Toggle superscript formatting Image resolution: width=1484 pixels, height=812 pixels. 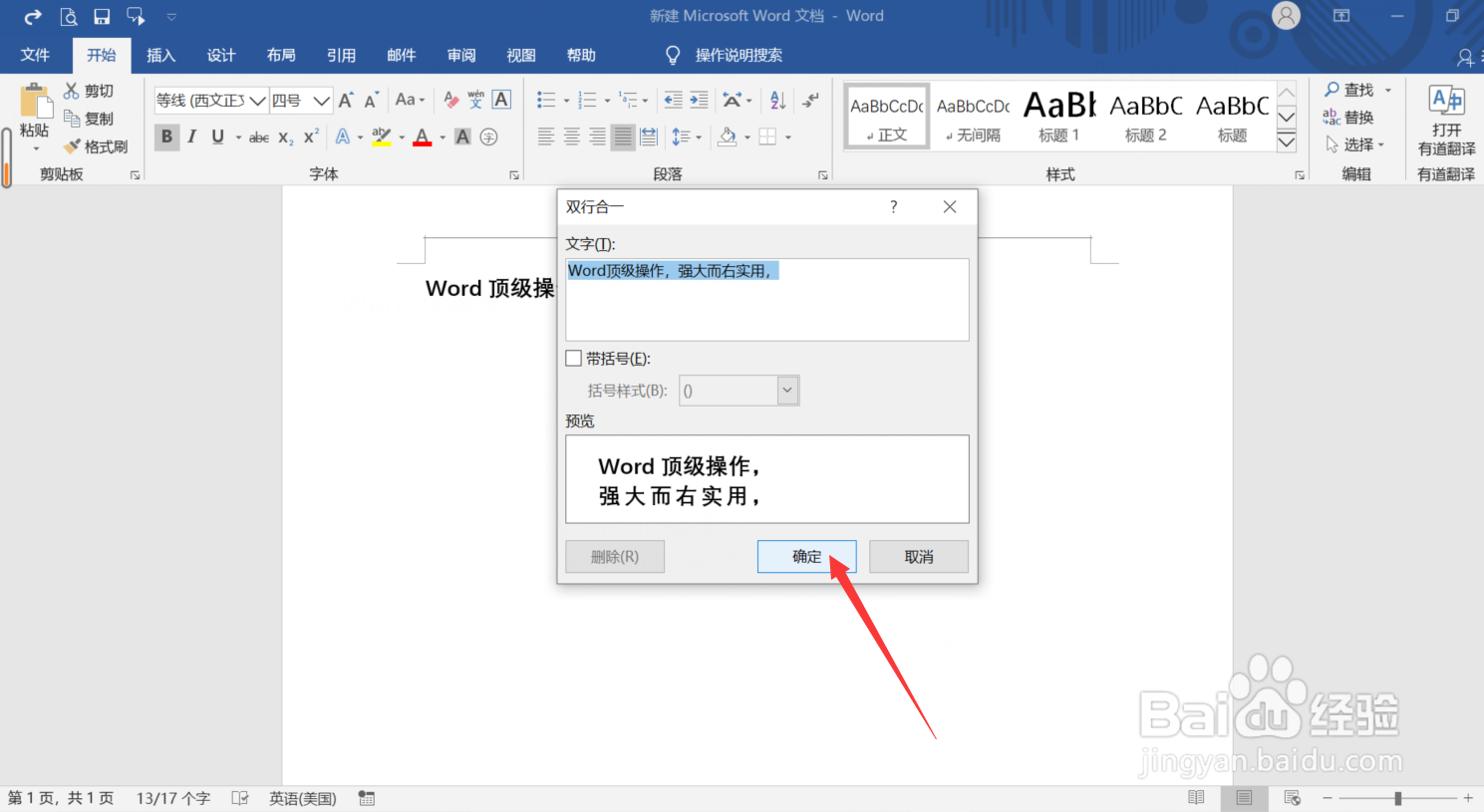311,136
